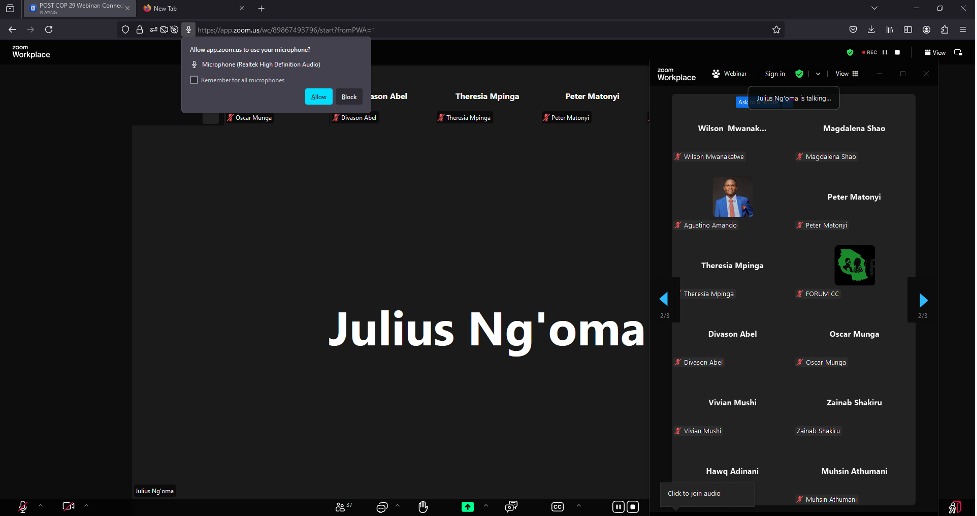Open the Chat panel icon
Image resolution: width=977 pixels, height=516 pixels.
click(382, 507)
